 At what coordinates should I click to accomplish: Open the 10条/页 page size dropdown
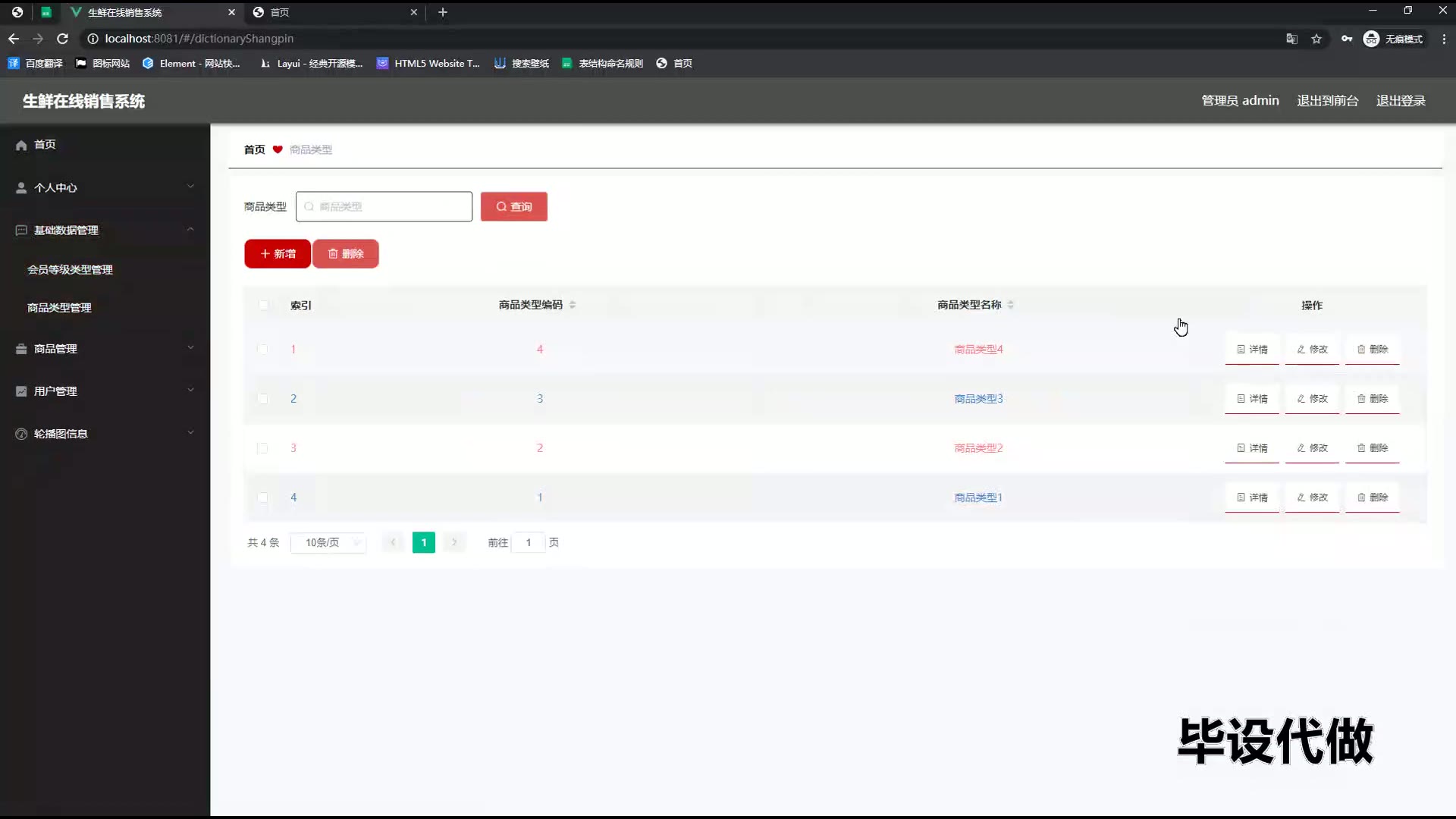pos(328,543)
